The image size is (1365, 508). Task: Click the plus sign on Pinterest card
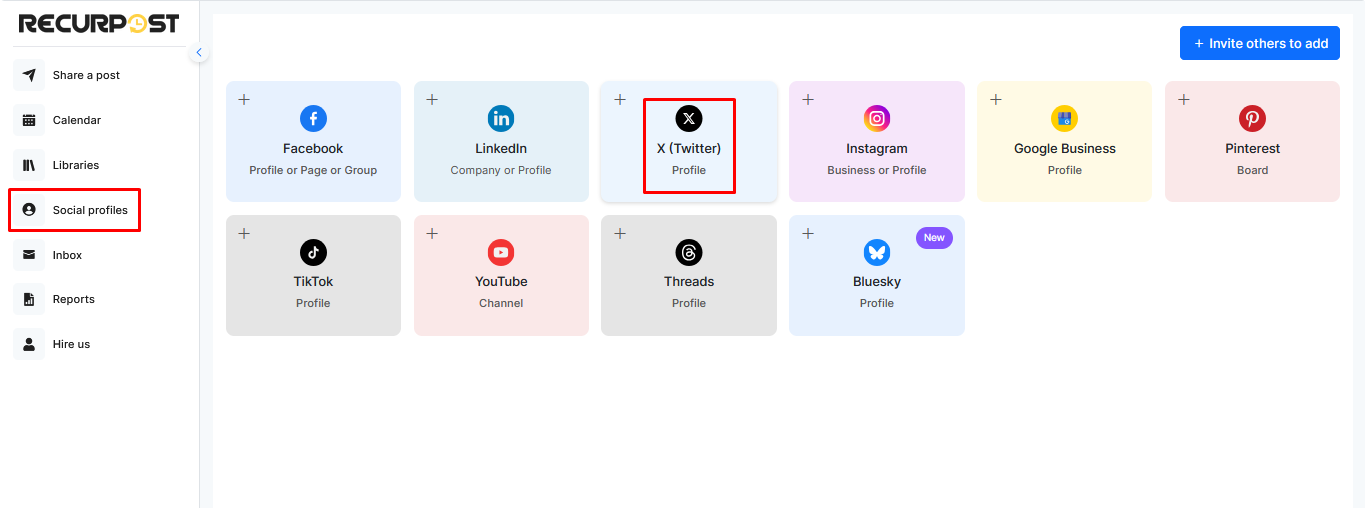point(1184,99)
